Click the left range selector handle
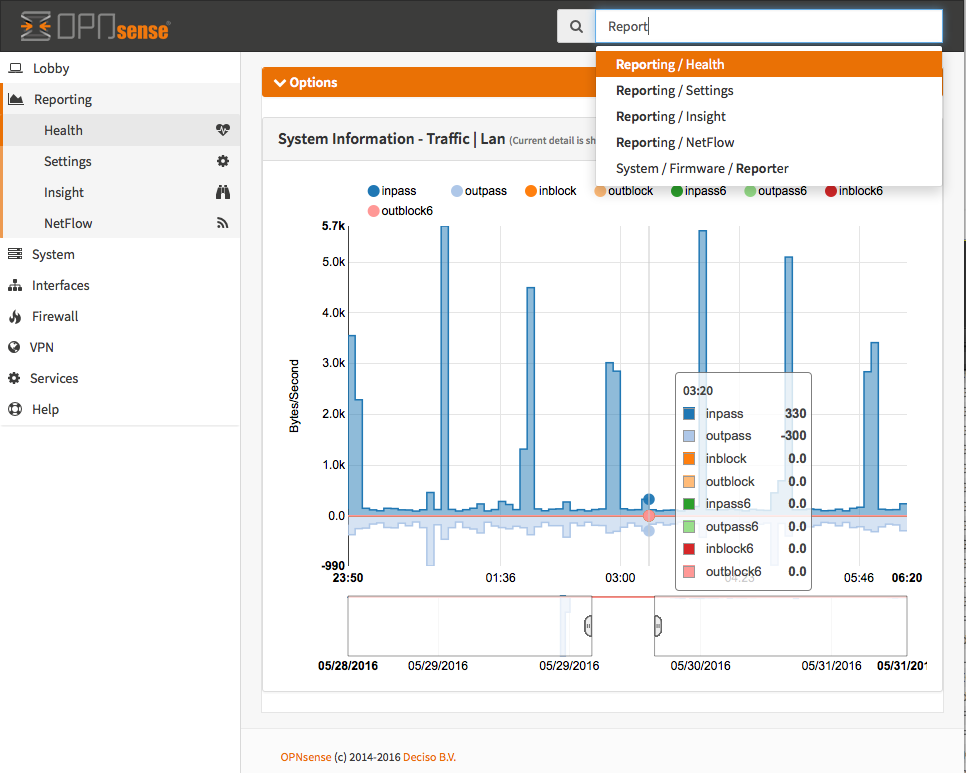 (588, 626)
